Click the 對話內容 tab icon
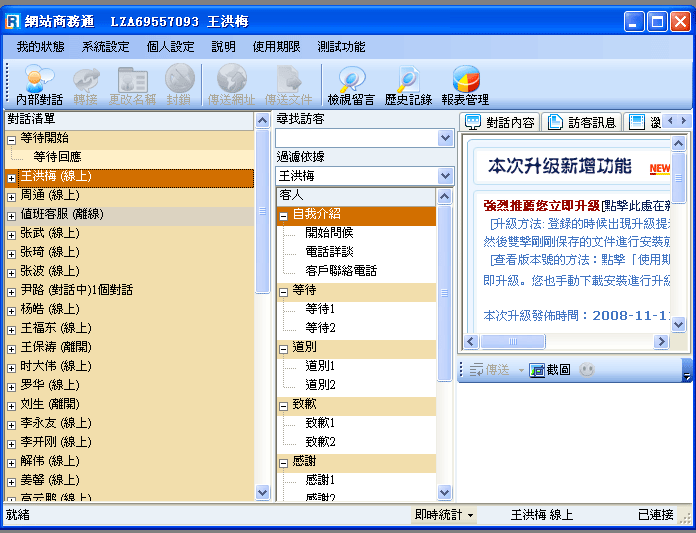The height and width of the screenshot is (533, 696). click(474, 122)
